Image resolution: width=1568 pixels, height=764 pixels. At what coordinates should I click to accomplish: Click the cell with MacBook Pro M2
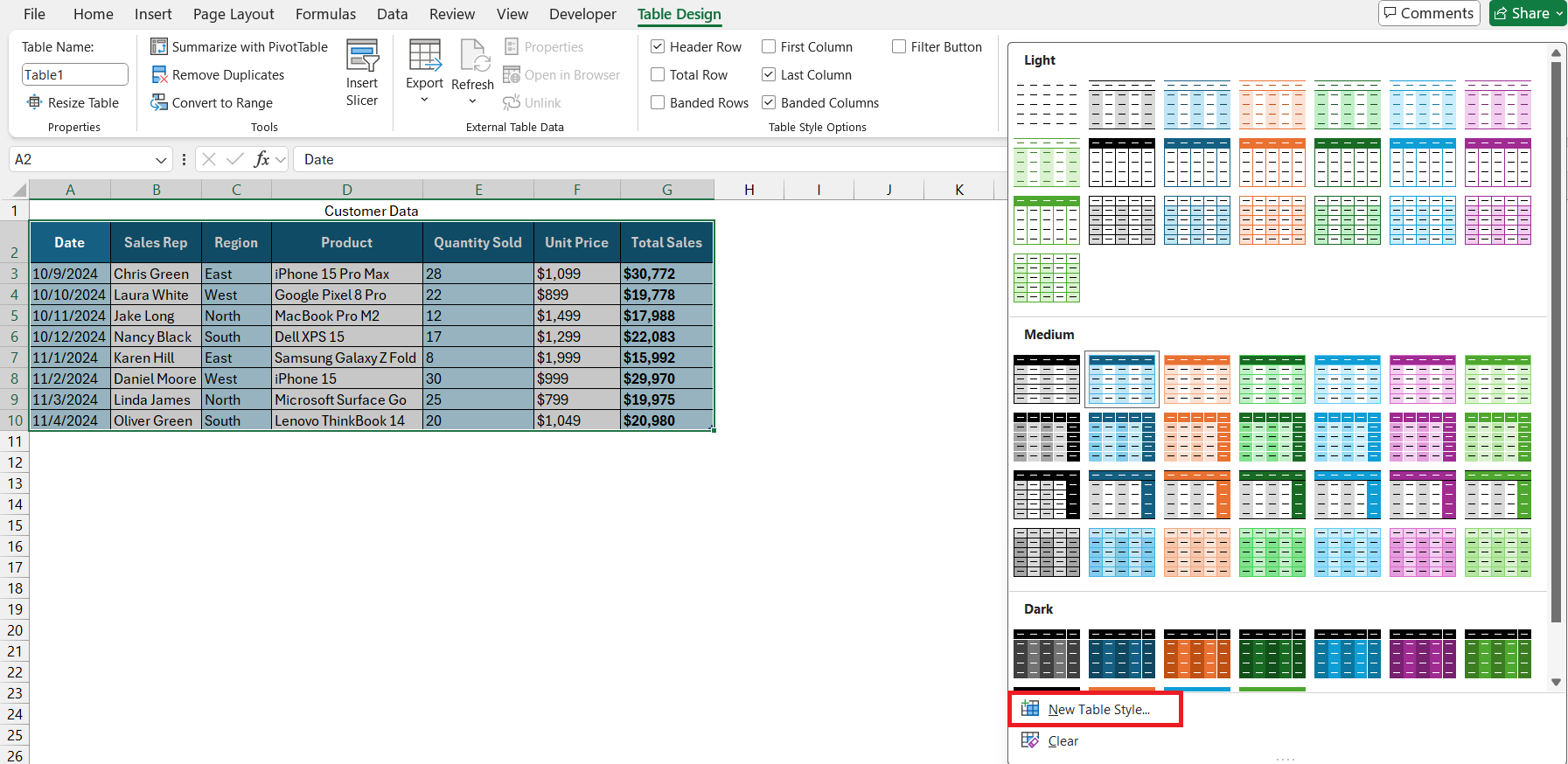click(347, 316)
